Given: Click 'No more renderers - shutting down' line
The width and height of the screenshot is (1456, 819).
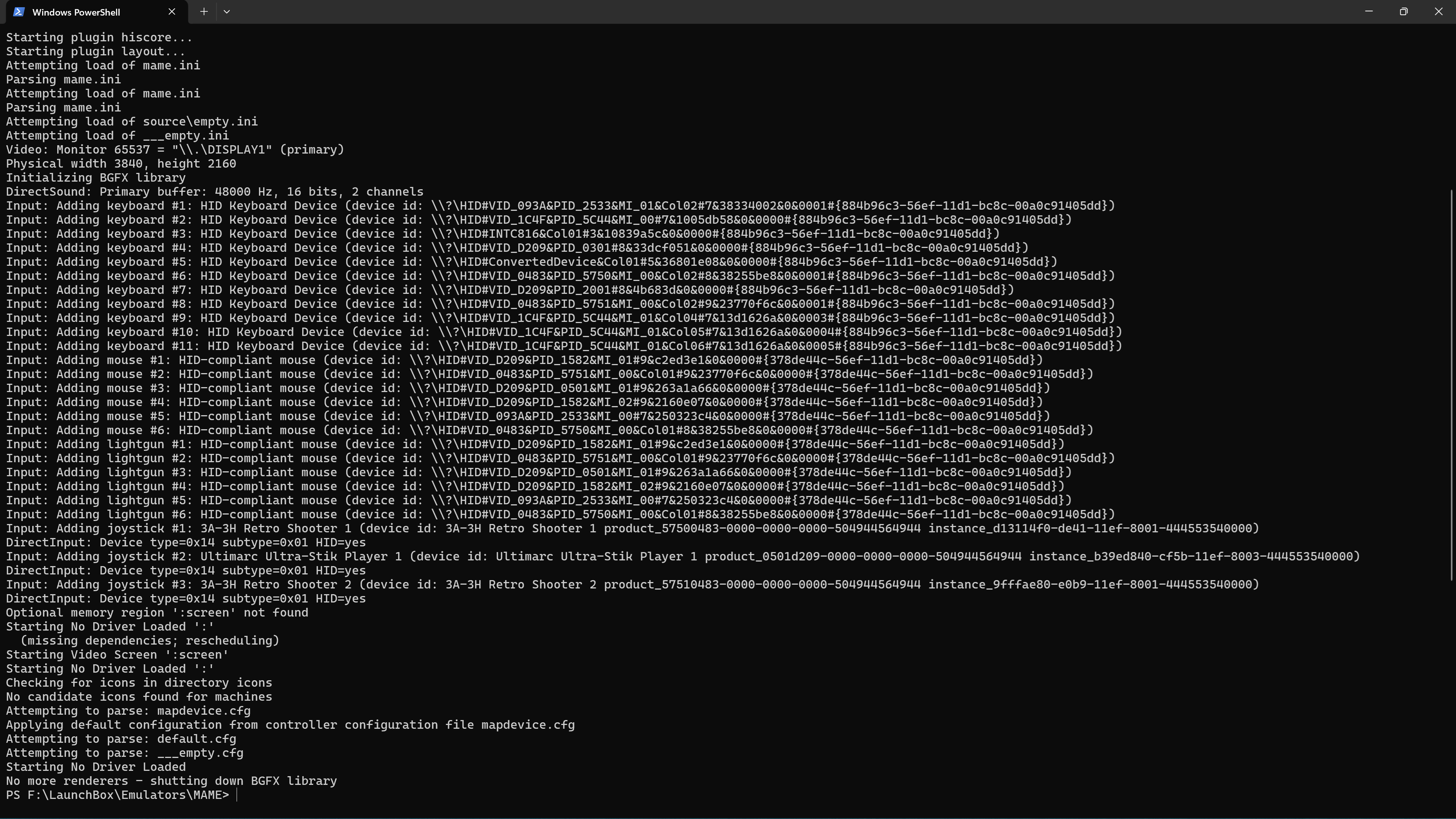Looking at the screenshot, I should tap(171, 781).
